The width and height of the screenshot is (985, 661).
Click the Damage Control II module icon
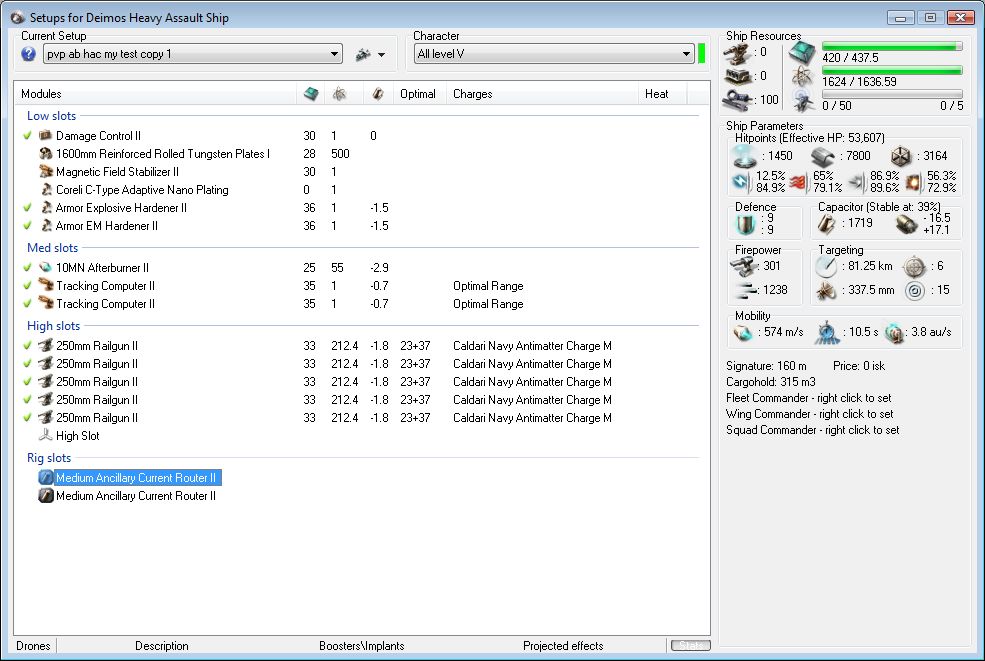(45, 135)
